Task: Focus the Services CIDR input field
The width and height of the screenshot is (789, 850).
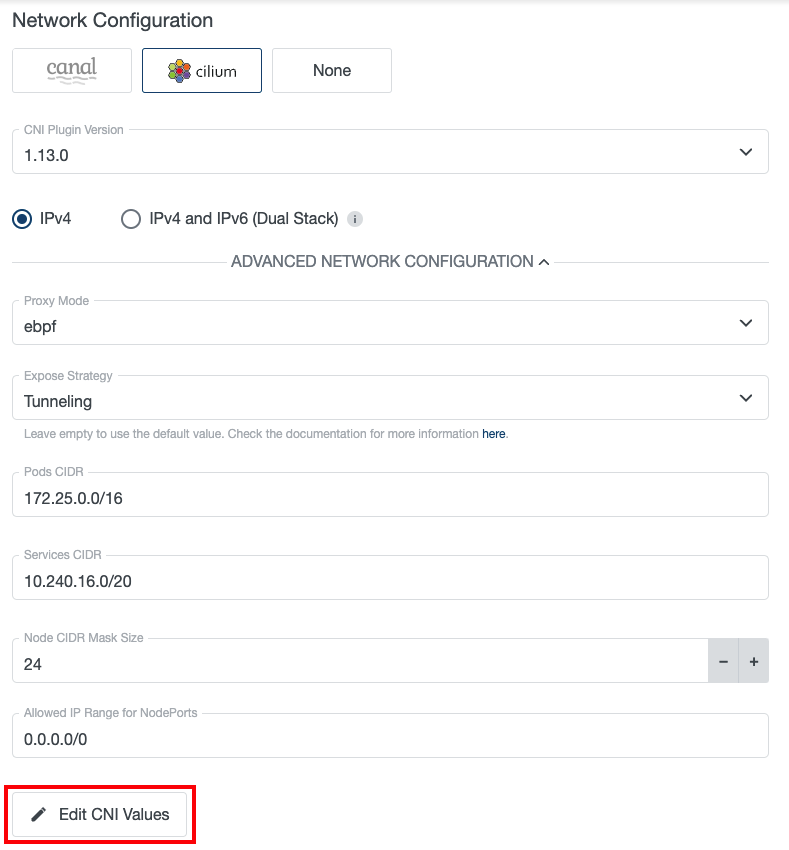Action: click(390, 579)
